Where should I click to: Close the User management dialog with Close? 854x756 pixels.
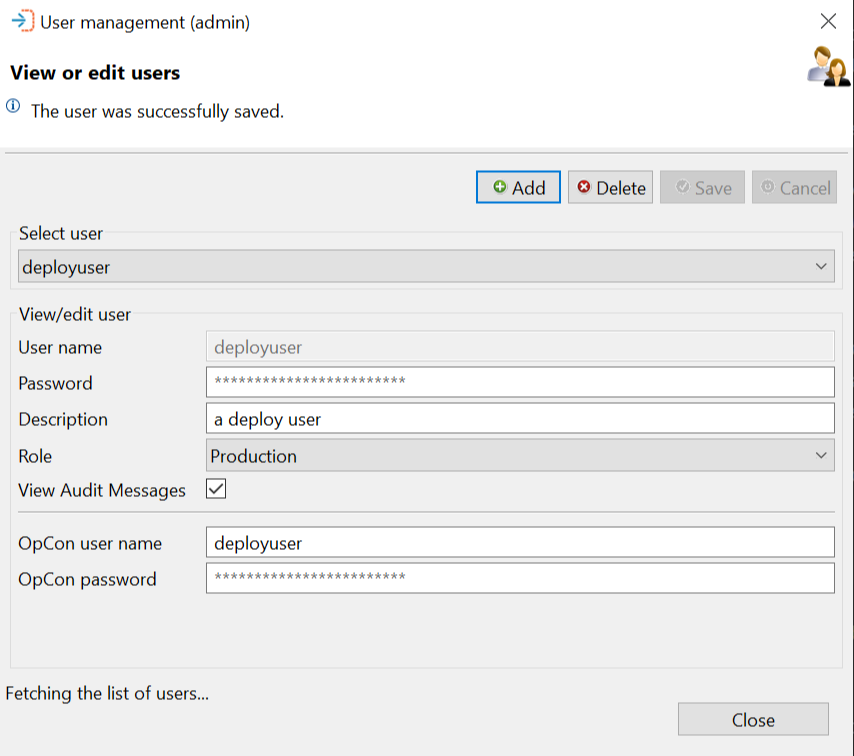point(753,720)
